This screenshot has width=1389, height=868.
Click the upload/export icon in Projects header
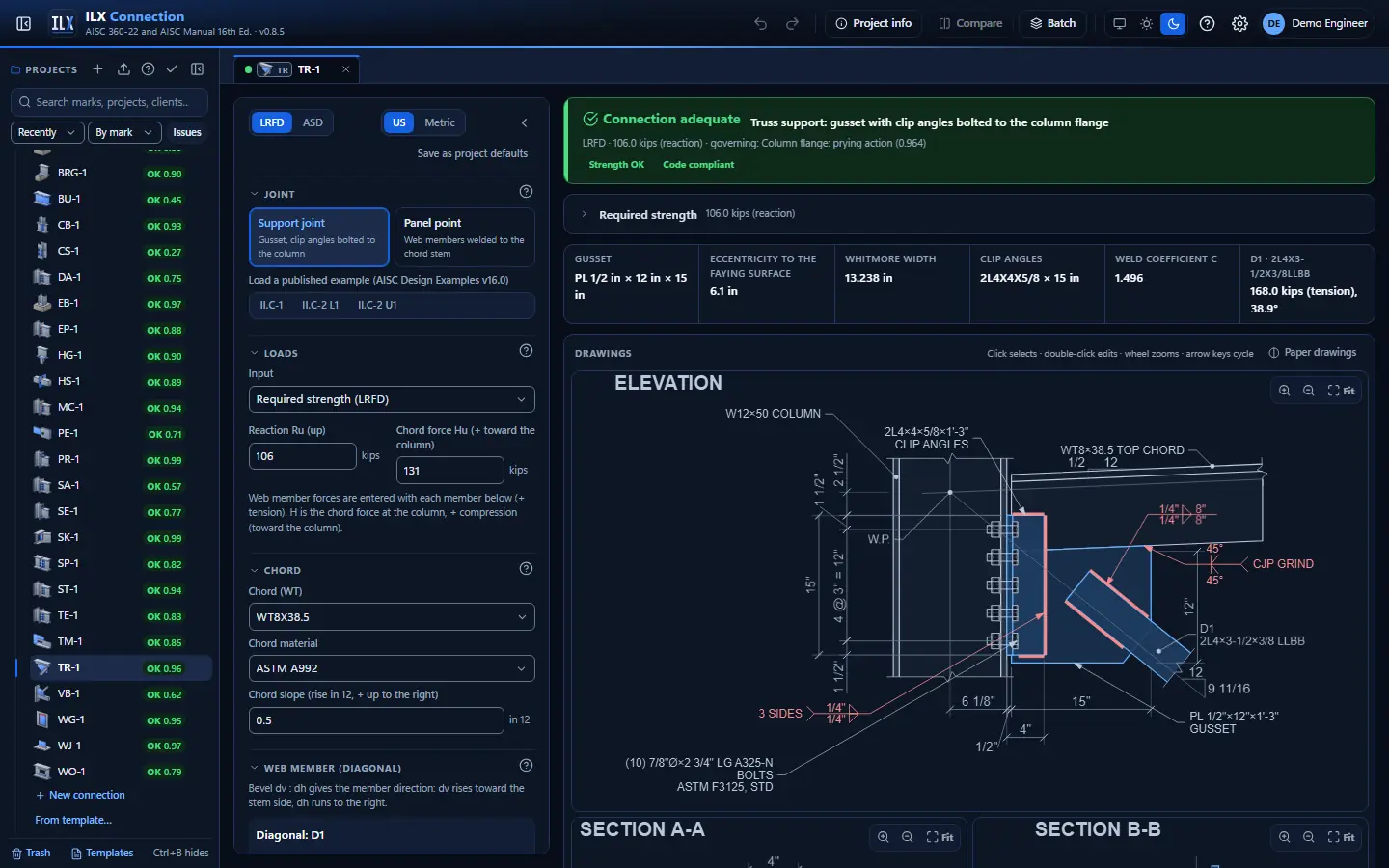[x=123, y=69]
